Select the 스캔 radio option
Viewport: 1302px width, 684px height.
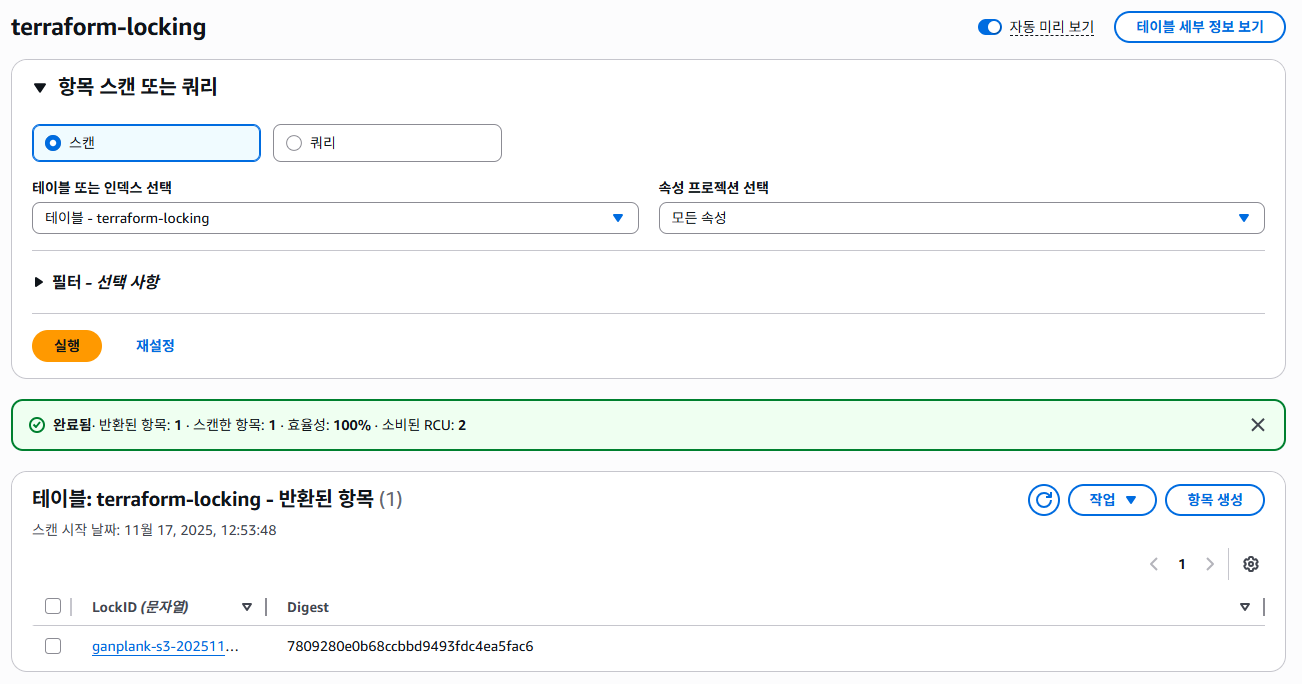coord(147,143)
